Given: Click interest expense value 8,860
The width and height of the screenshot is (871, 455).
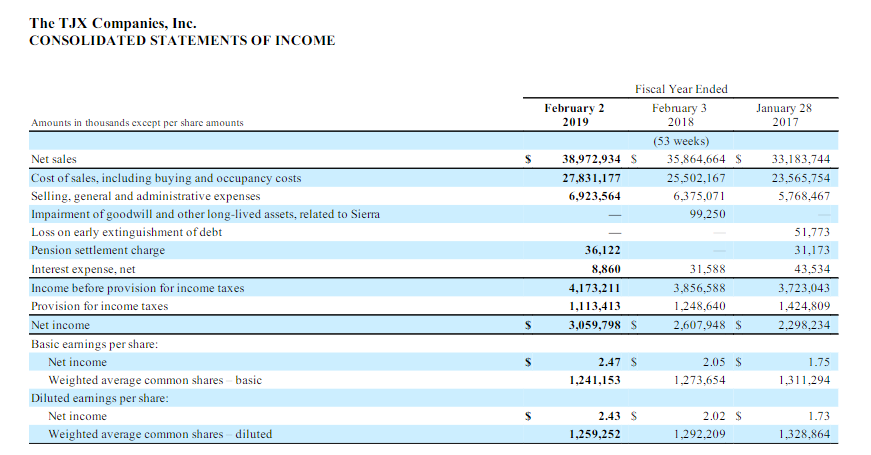Looking at the screenshot, I should [606, 269].
